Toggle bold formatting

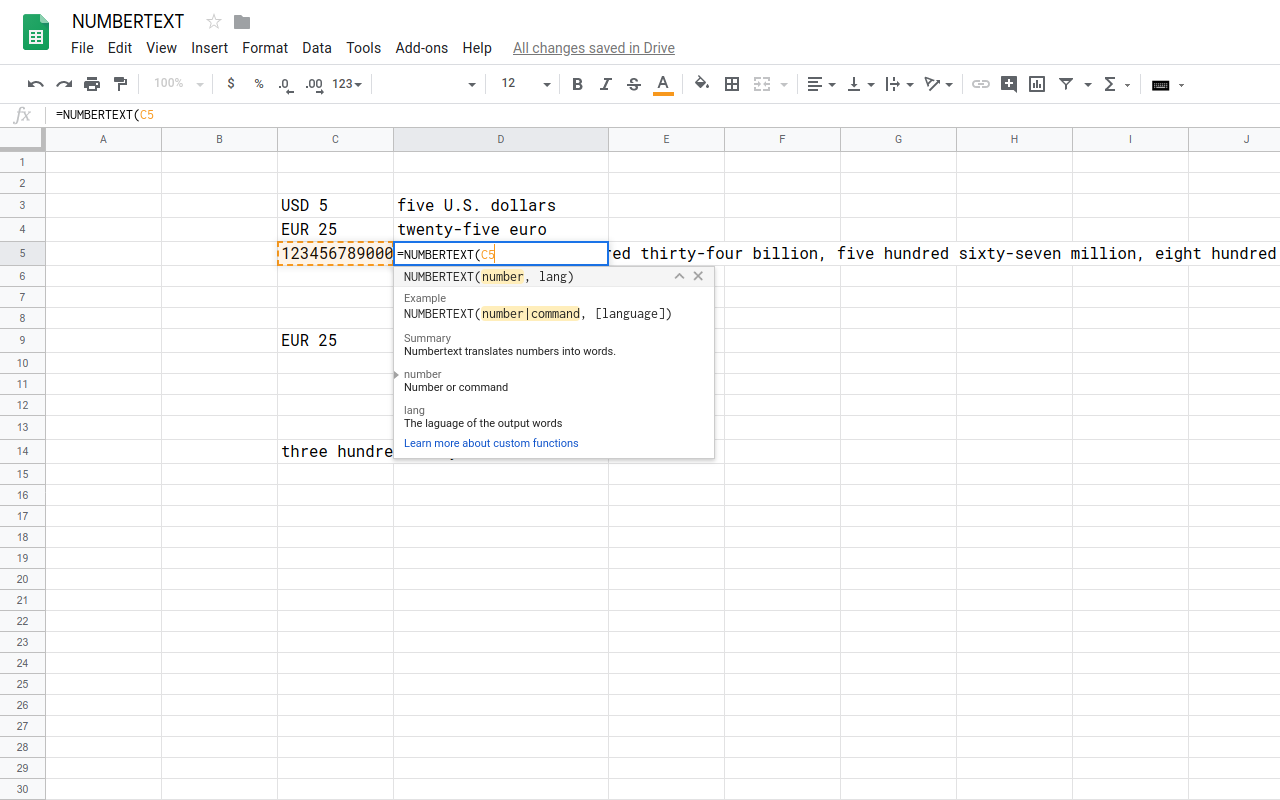coord(577,84)
